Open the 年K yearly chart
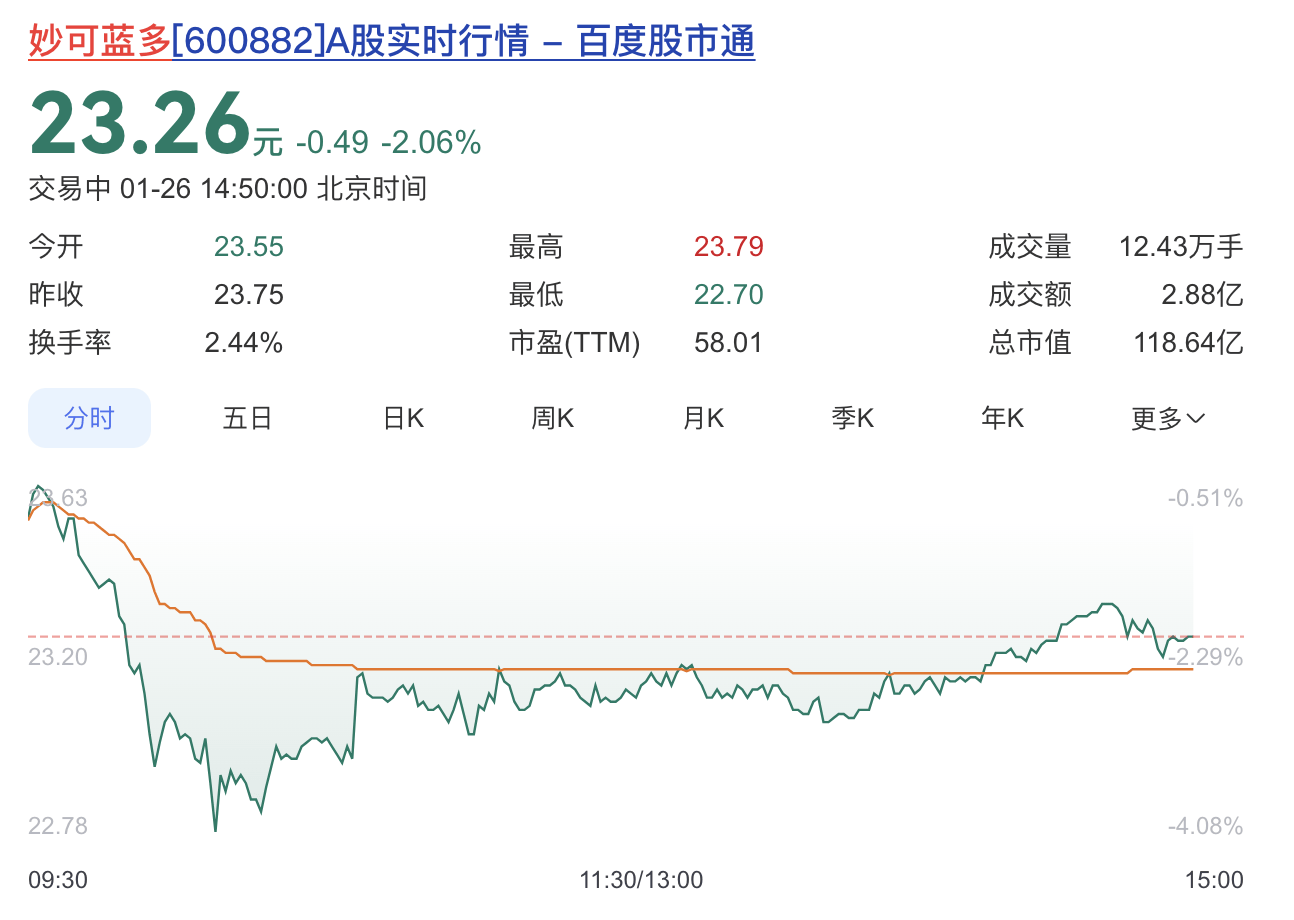Screen dimensions: 1294x920 click(1002, 418)
